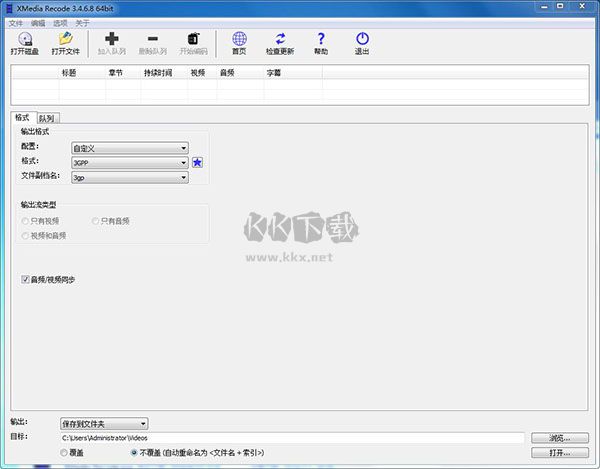Switch to the Format (格式) tab
The width and height of the screenshot is (600, 469).
tap(23, 117)
